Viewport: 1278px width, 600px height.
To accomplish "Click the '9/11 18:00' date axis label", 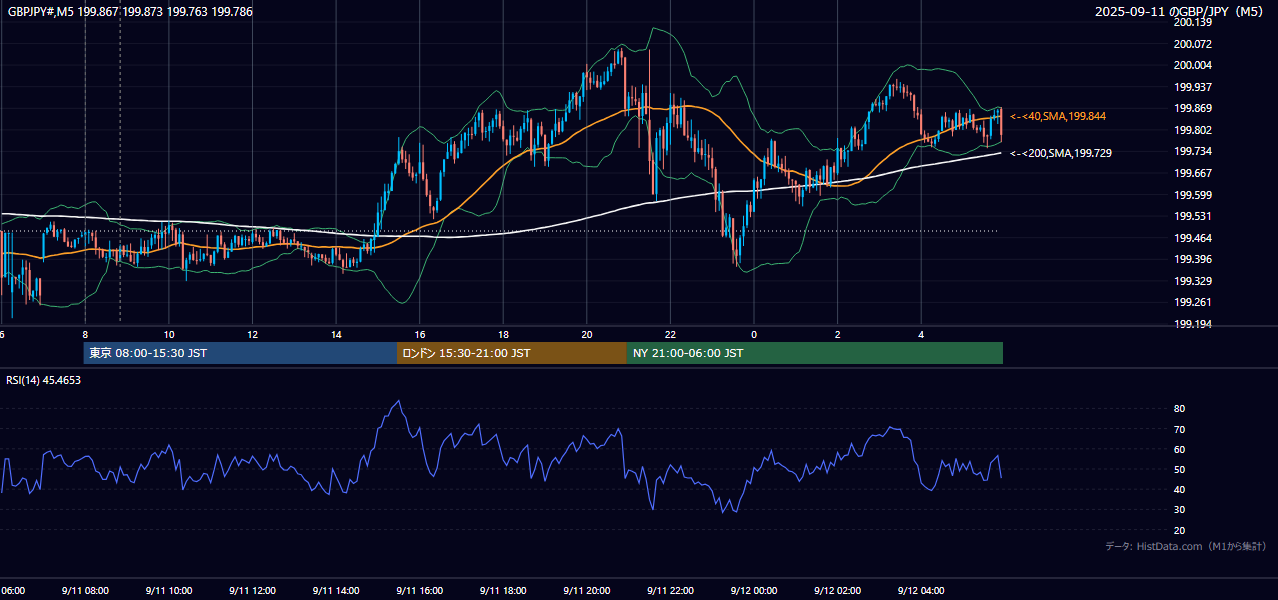I will (x=503, y=591).
